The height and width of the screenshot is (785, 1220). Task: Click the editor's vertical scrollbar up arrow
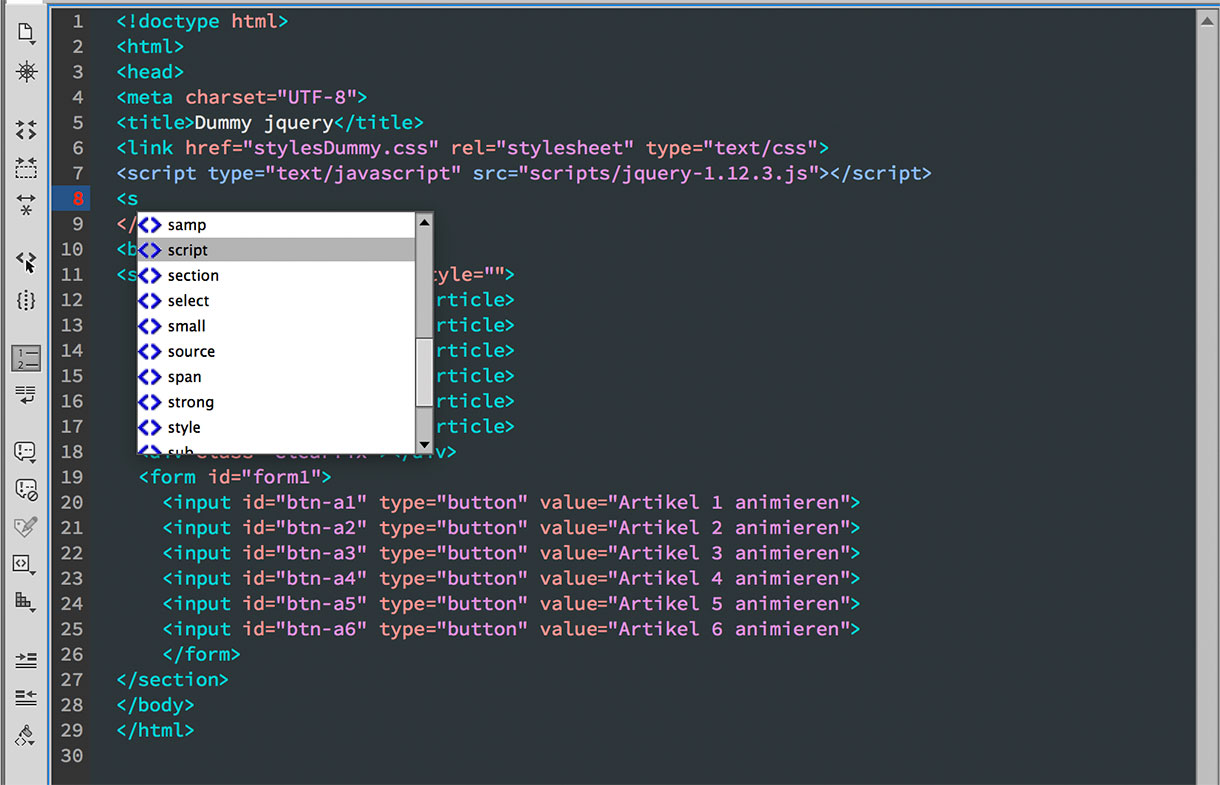click(1206, 18)
